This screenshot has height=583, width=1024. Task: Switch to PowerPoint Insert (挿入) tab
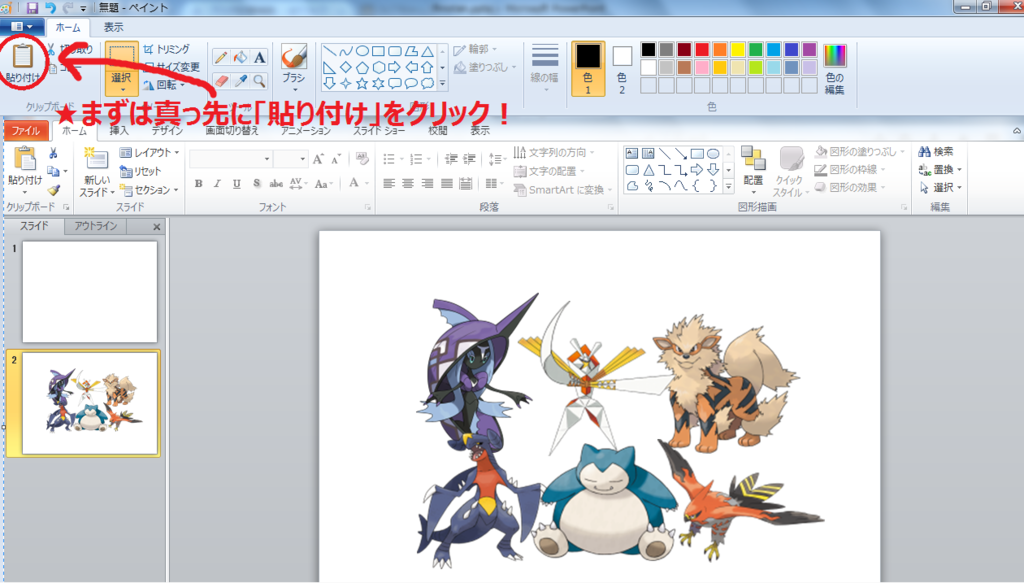click(x=119, y=131)
